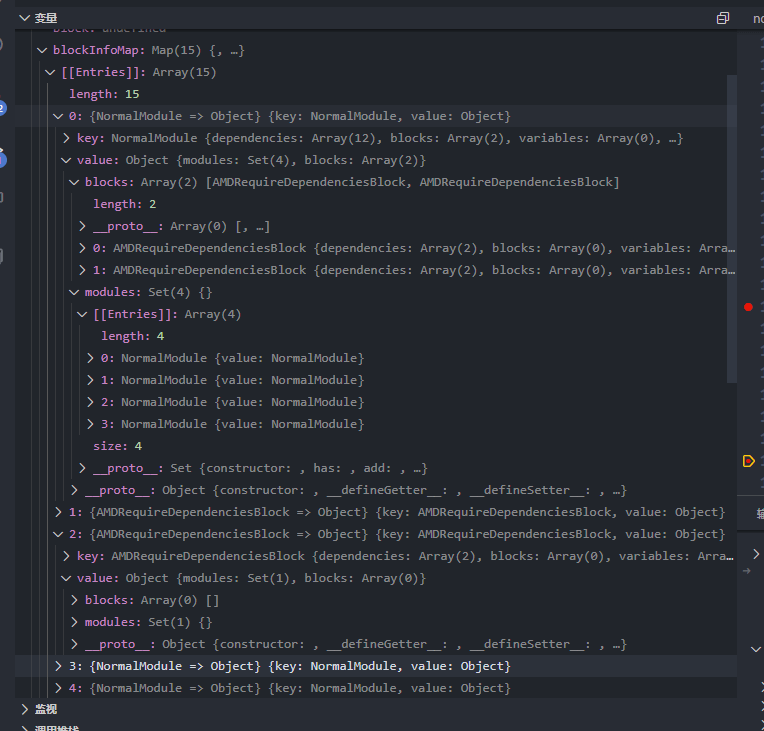The image size is (764, 731).
Task: Click the Variables panel vertical scrollbar
Action: (x=731, y=230)
